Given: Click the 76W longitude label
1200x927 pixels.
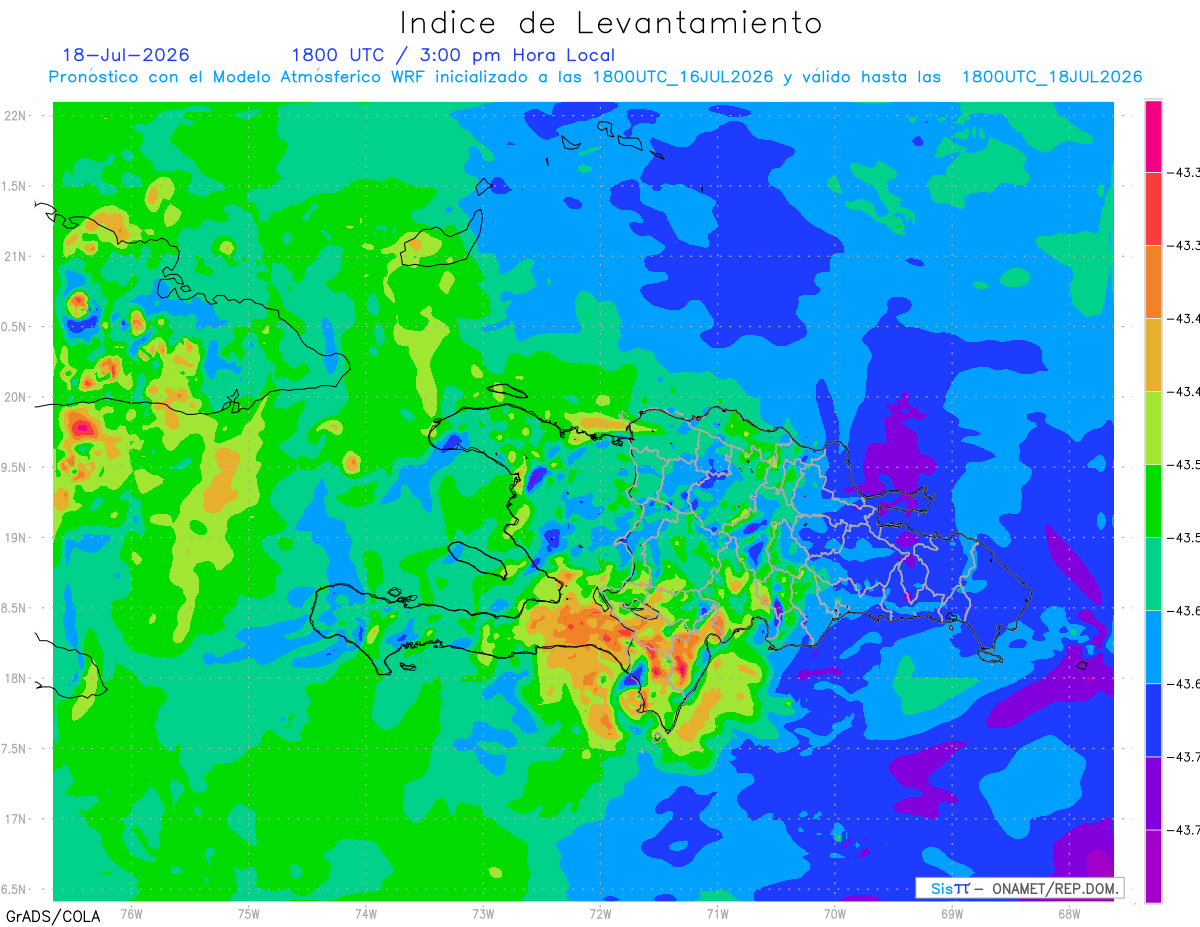Looking at the screenshot, I should point(131,914).
